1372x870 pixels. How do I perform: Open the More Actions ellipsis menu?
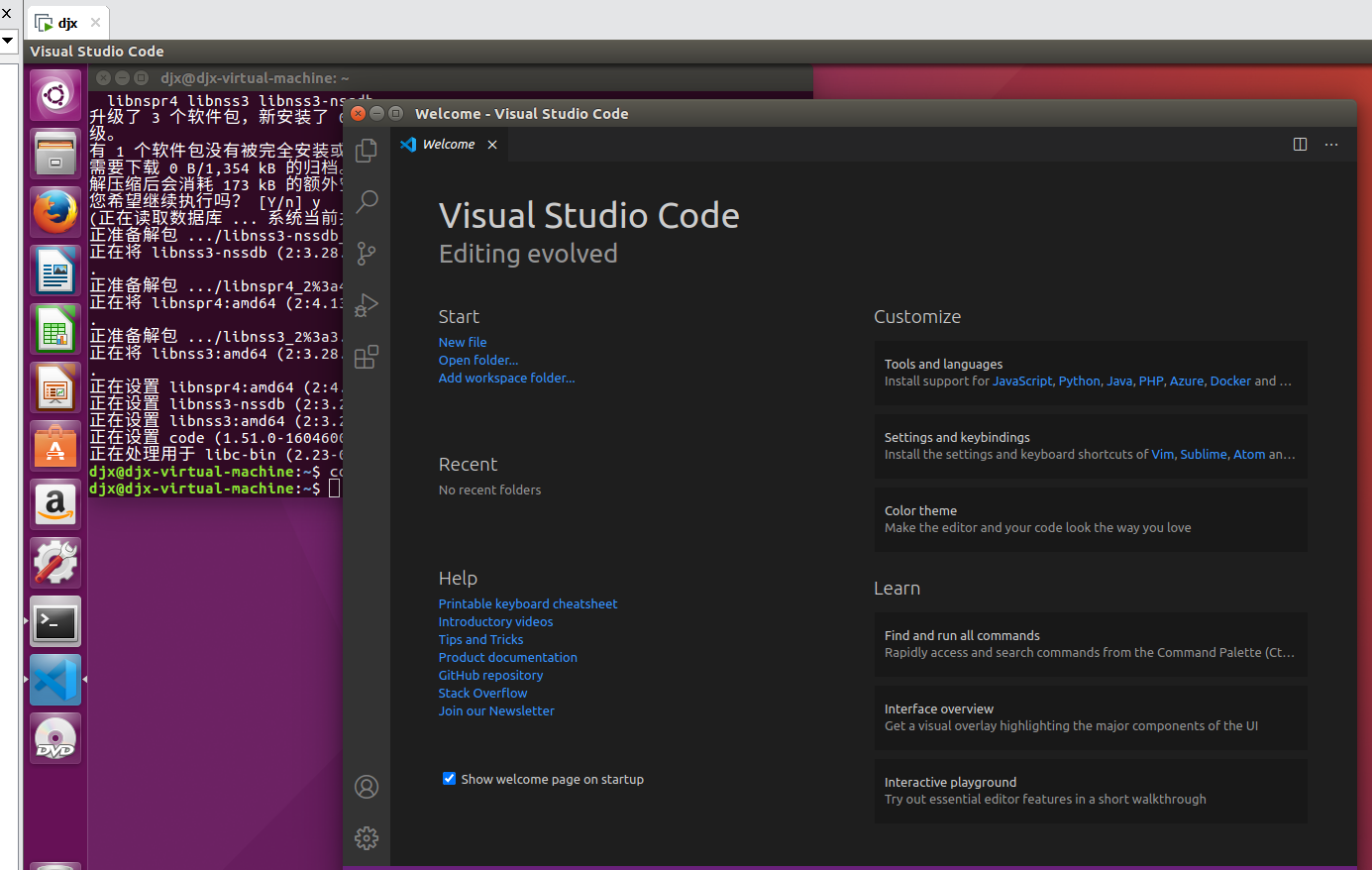1331,145
